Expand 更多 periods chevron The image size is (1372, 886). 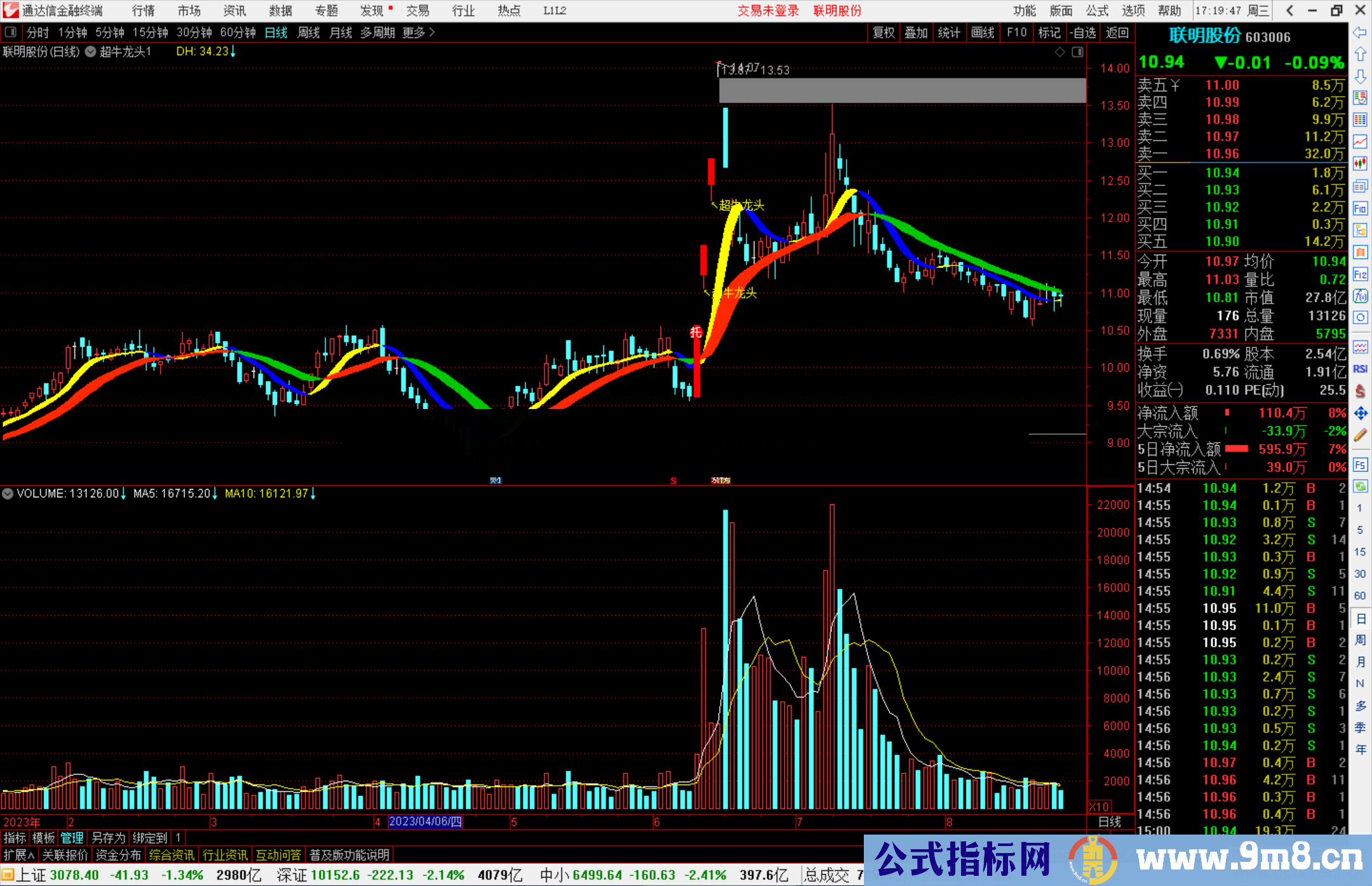point(432,32)
